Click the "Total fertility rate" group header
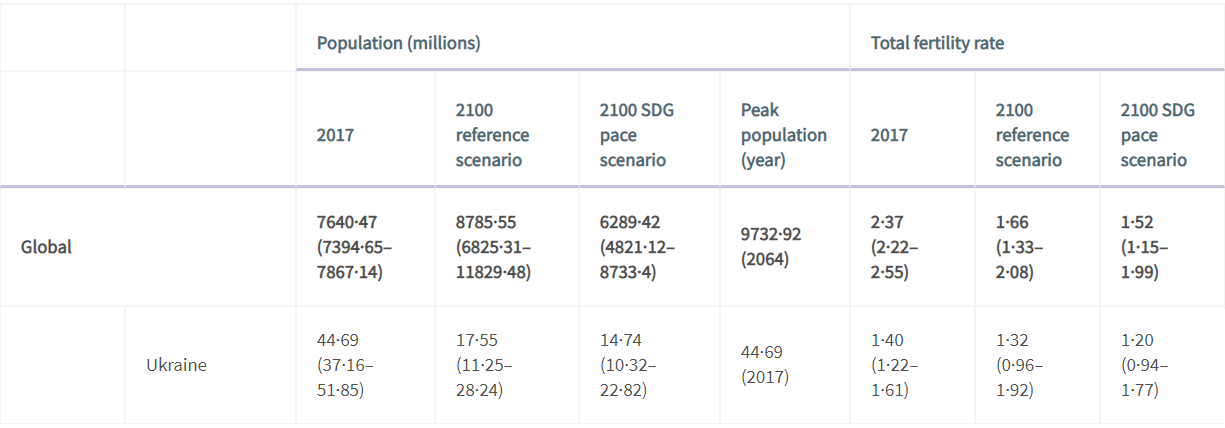Screen dimensions: 1225x428 click(x=937, y=43)
